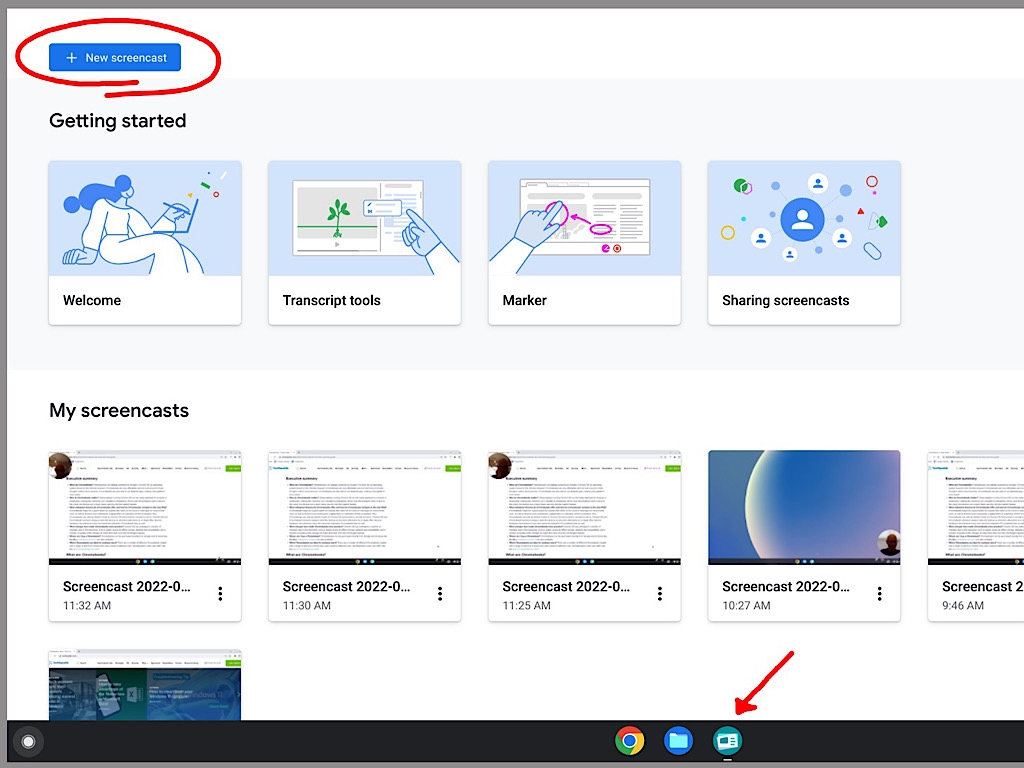The height and width of the screenshot is (768, 1024).
Task: Open the ChromeOS launcher button
Action: point(28,741)
